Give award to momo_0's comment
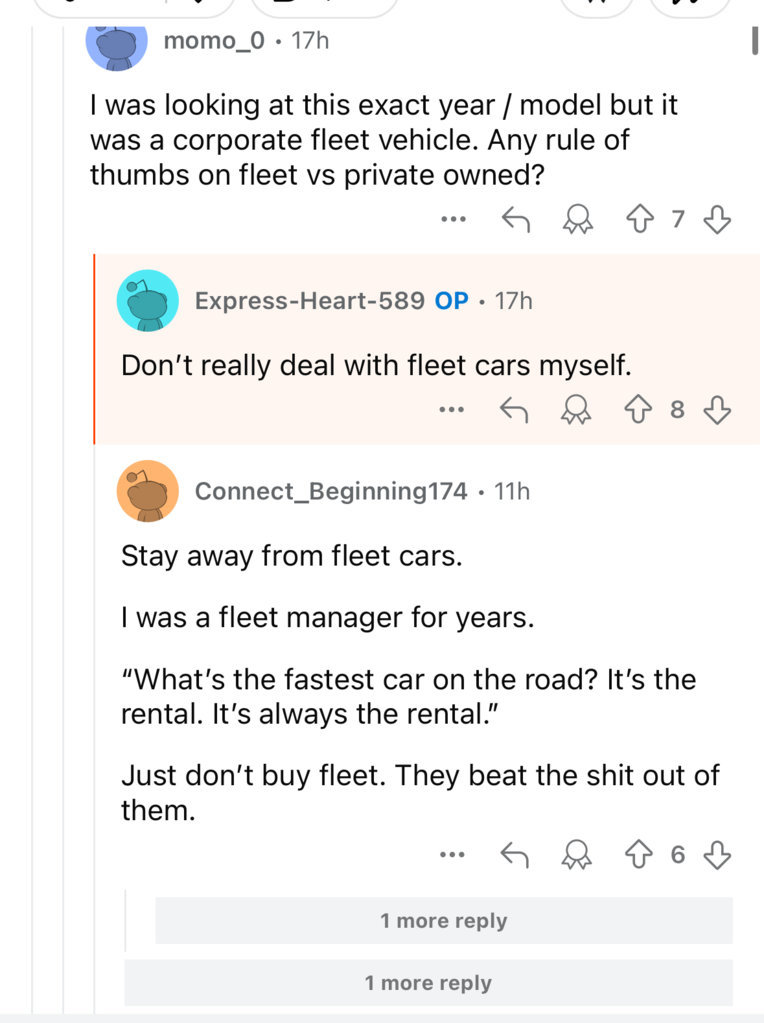This screenshot has width=764, height=1023. click(577, 219)
